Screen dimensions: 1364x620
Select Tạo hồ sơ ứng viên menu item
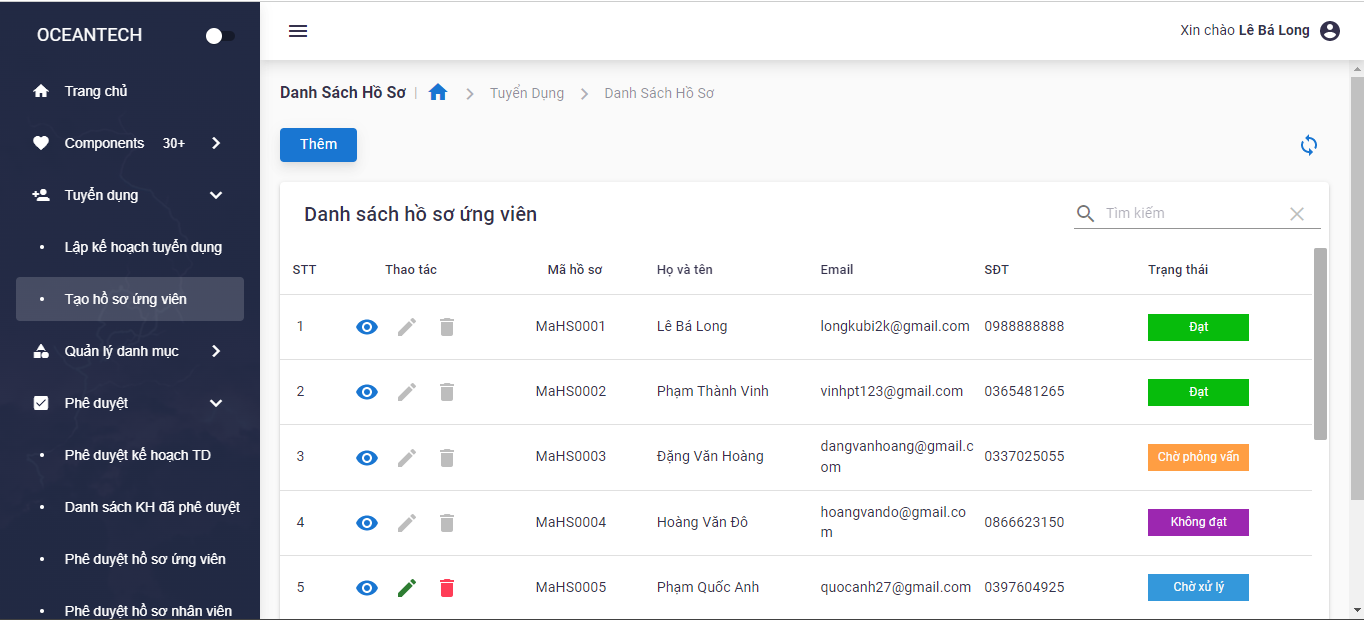[130, 299]
